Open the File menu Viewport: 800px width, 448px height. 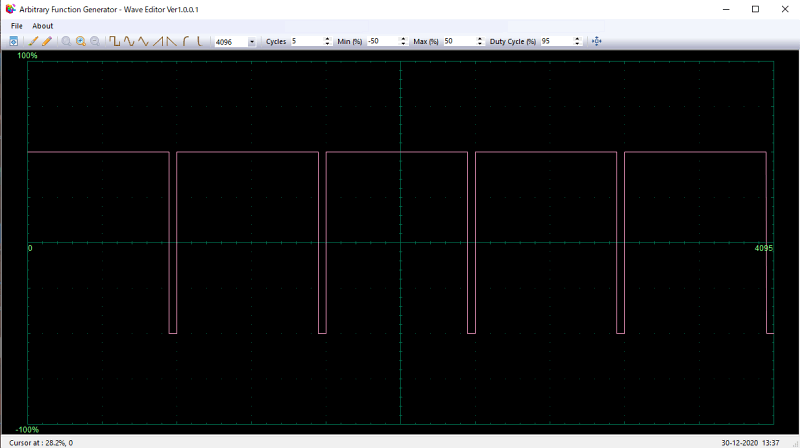tap(17, 26)
